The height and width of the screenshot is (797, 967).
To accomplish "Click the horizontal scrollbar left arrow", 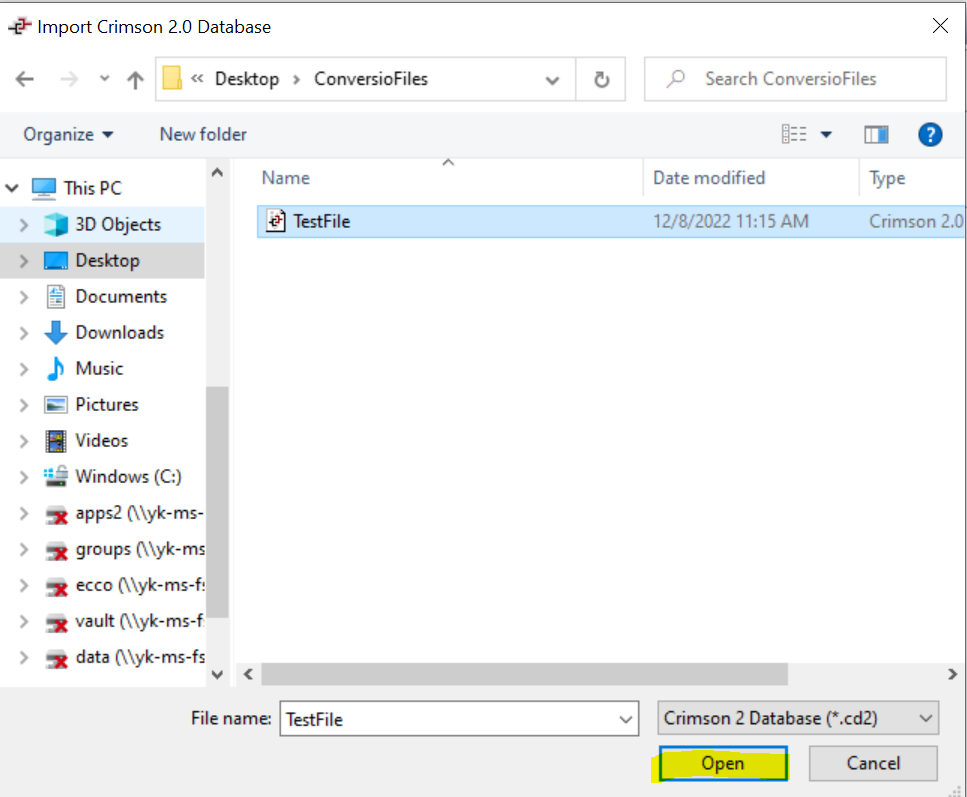I will click(x=248, y=674).
